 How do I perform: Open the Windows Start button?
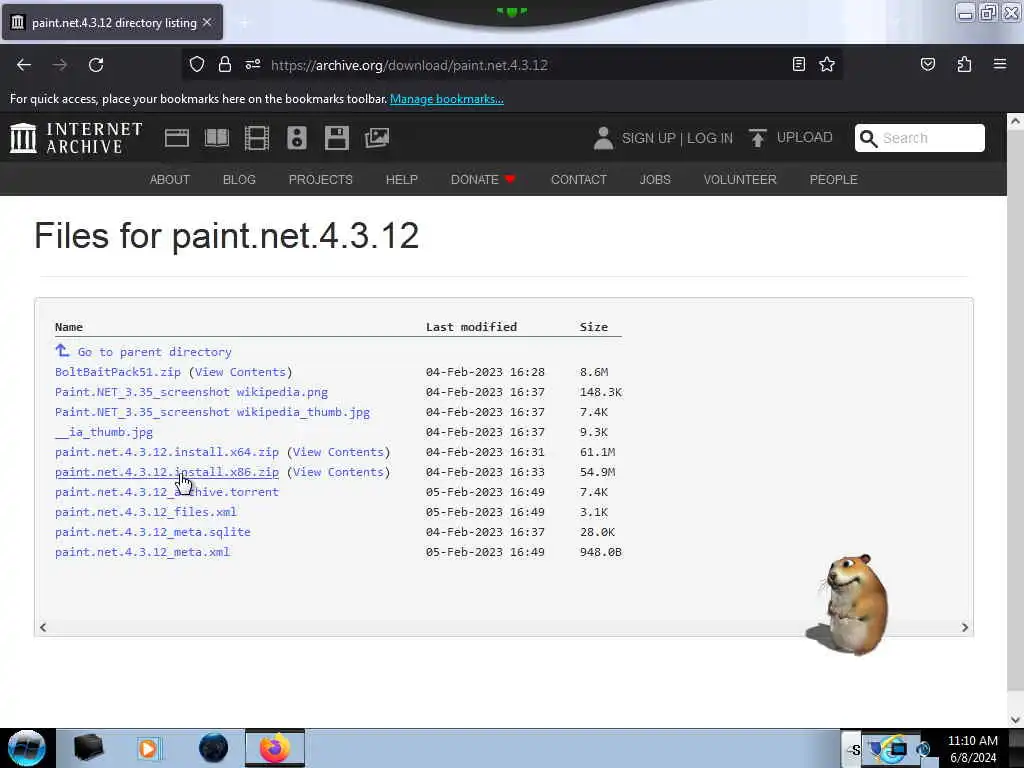27,748
